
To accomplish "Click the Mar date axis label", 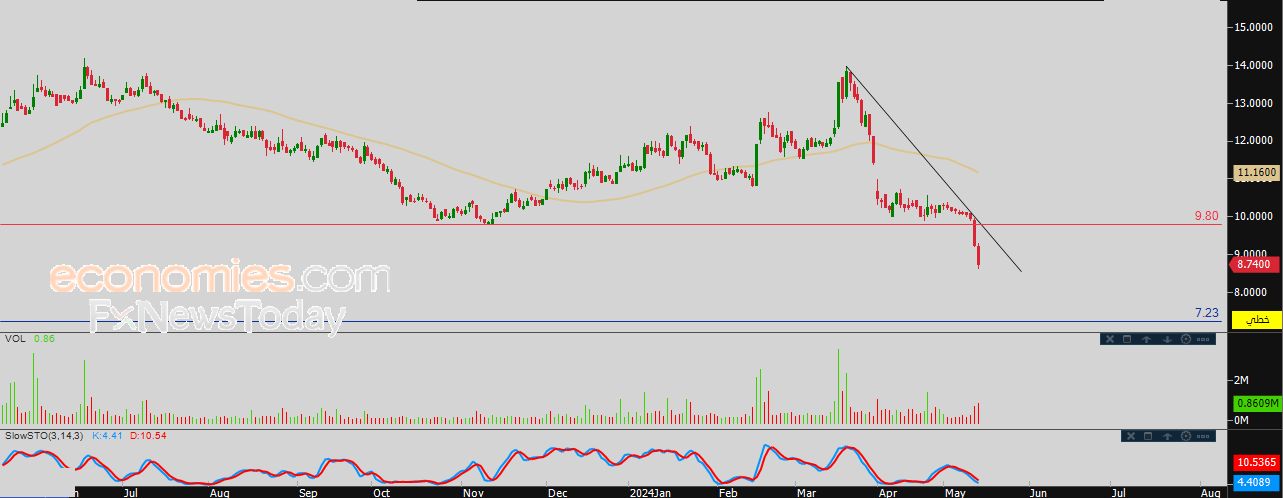I will [x=807, y=493].
